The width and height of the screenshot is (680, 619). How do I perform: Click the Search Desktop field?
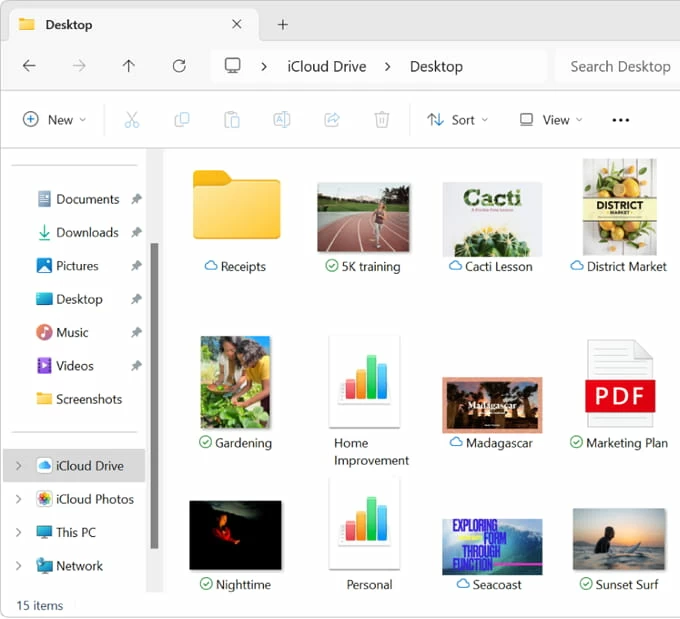point(620,66)
